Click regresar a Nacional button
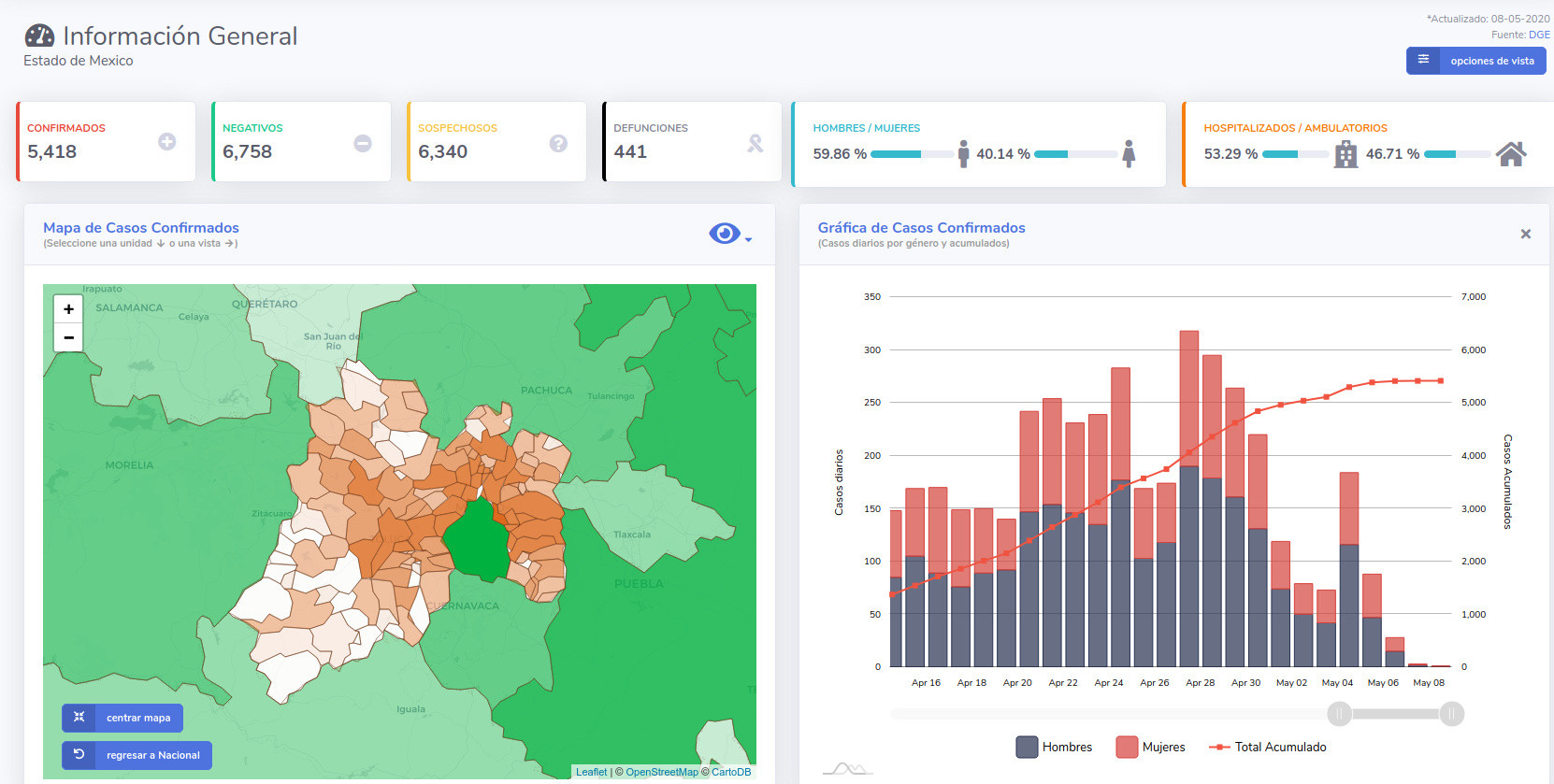The image size is (1554, 784). click(x=137, y=755)
